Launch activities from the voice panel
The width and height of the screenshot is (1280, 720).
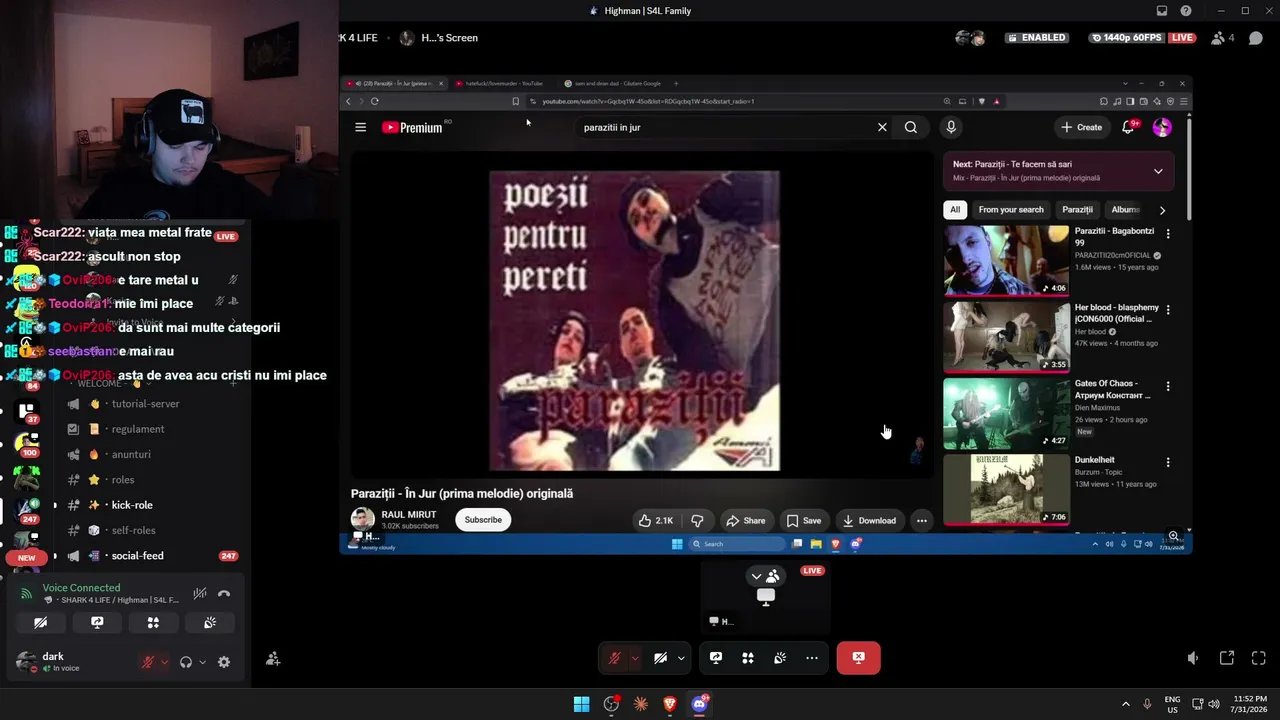[153, 622]
